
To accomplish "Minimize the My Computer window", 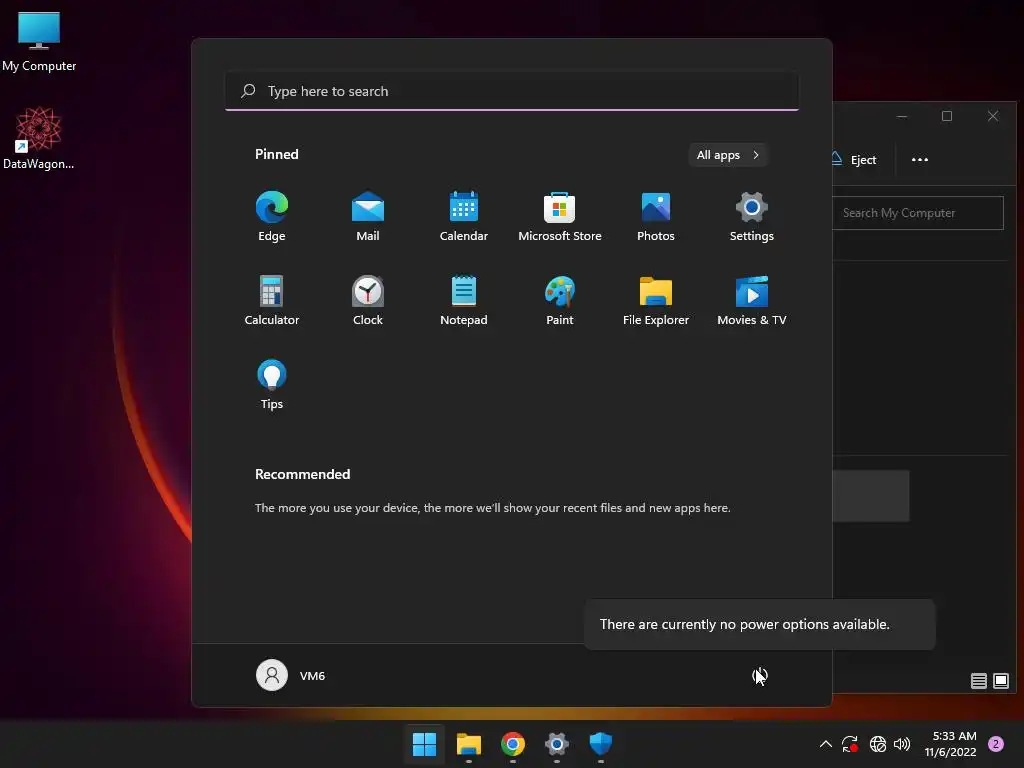I will 902,116.
